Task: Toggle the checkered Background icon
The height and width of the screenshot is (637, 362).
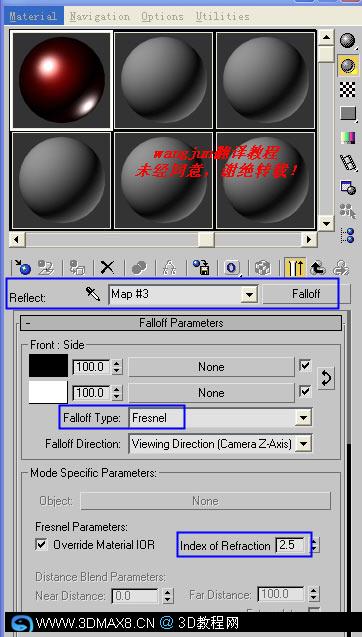Action: pos(347,89)
